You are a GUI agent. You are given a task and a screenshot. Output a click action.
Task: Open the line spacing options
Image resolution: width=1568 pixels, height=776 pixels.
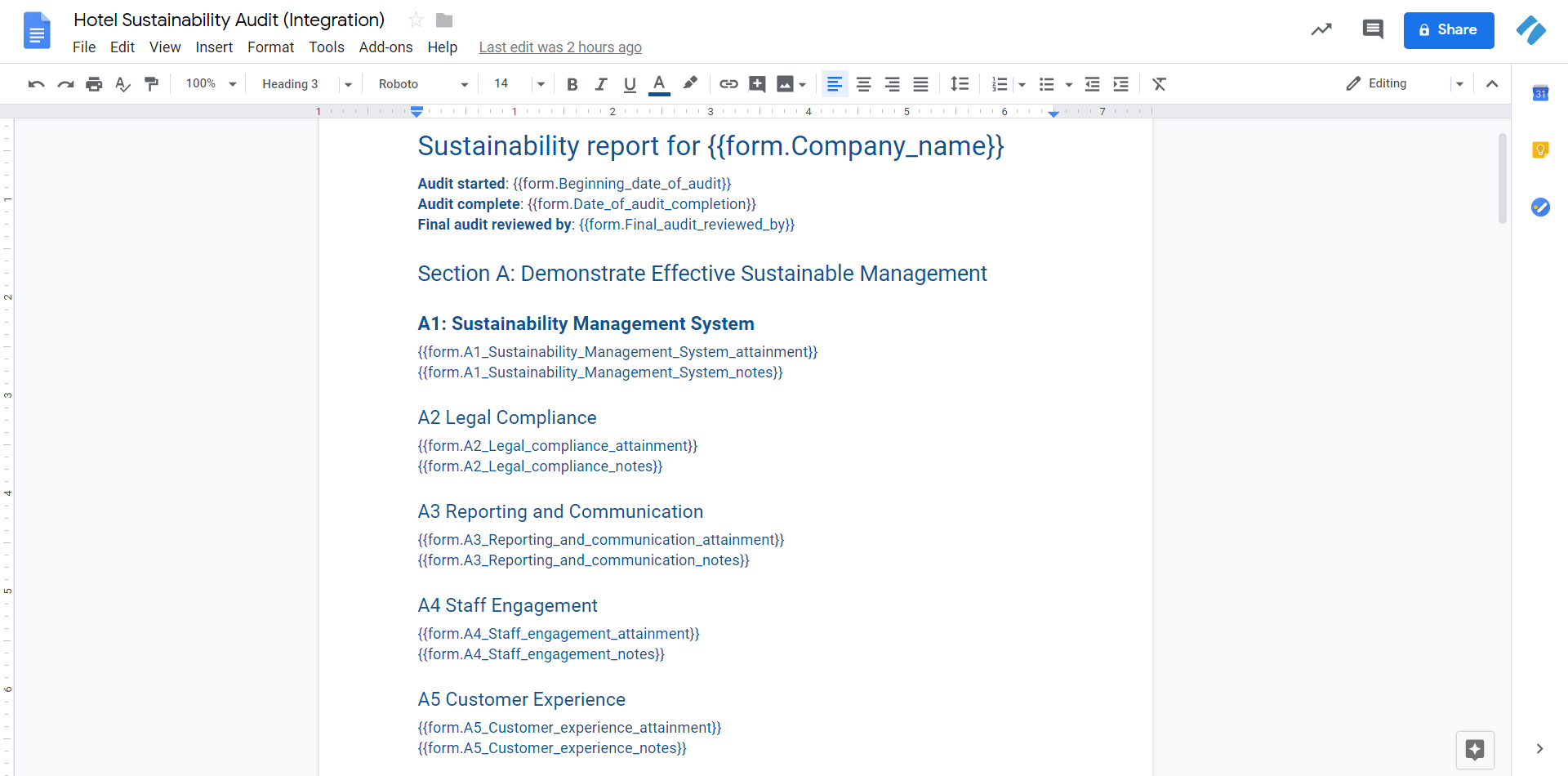pos(960,83)
